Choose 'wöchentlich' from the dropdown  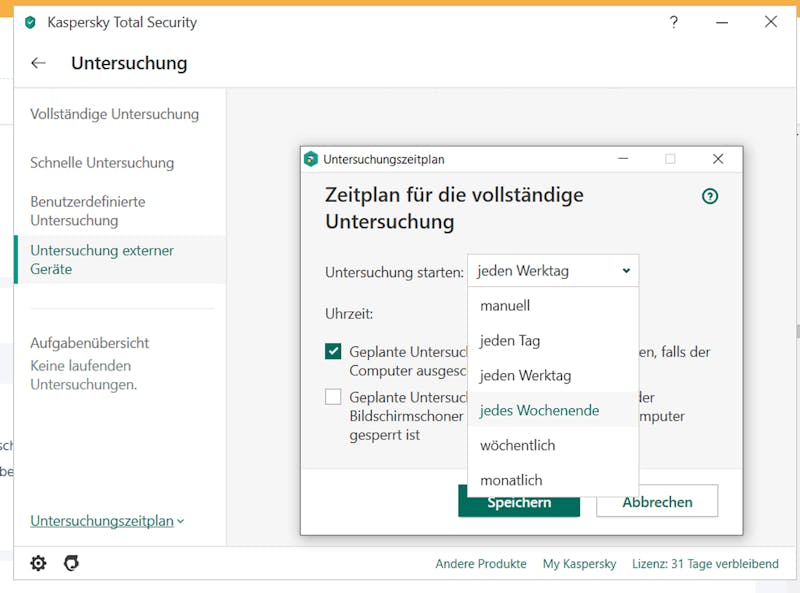point(553,445)
